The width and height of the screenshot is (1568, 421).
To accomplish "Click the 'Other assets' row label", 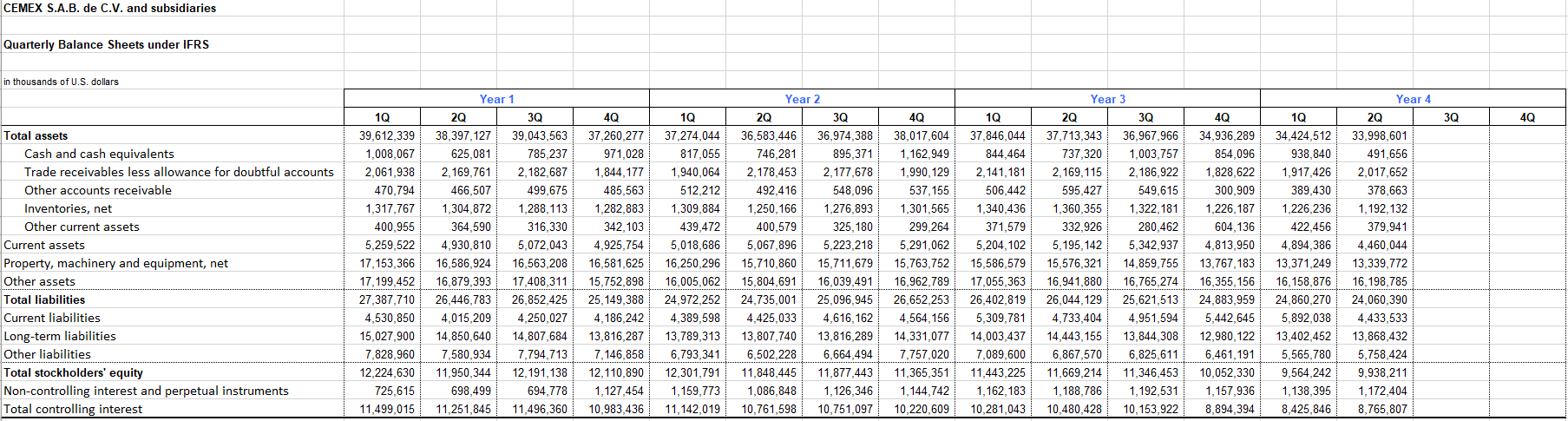I will pyautogui.click(x=39, y=281).
